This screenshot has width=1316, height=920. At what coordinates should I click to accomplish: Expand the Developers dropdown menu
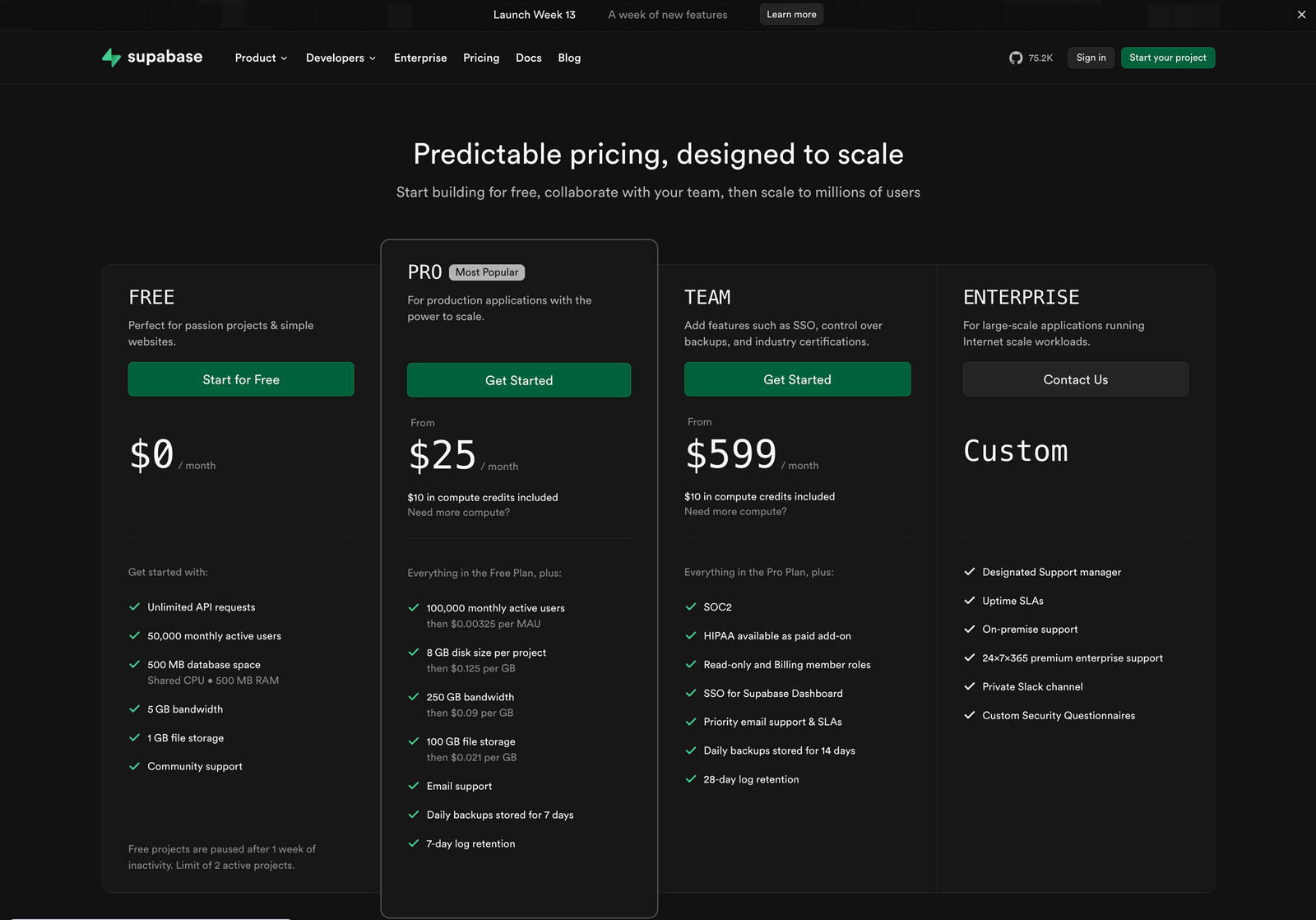point(341,58)
